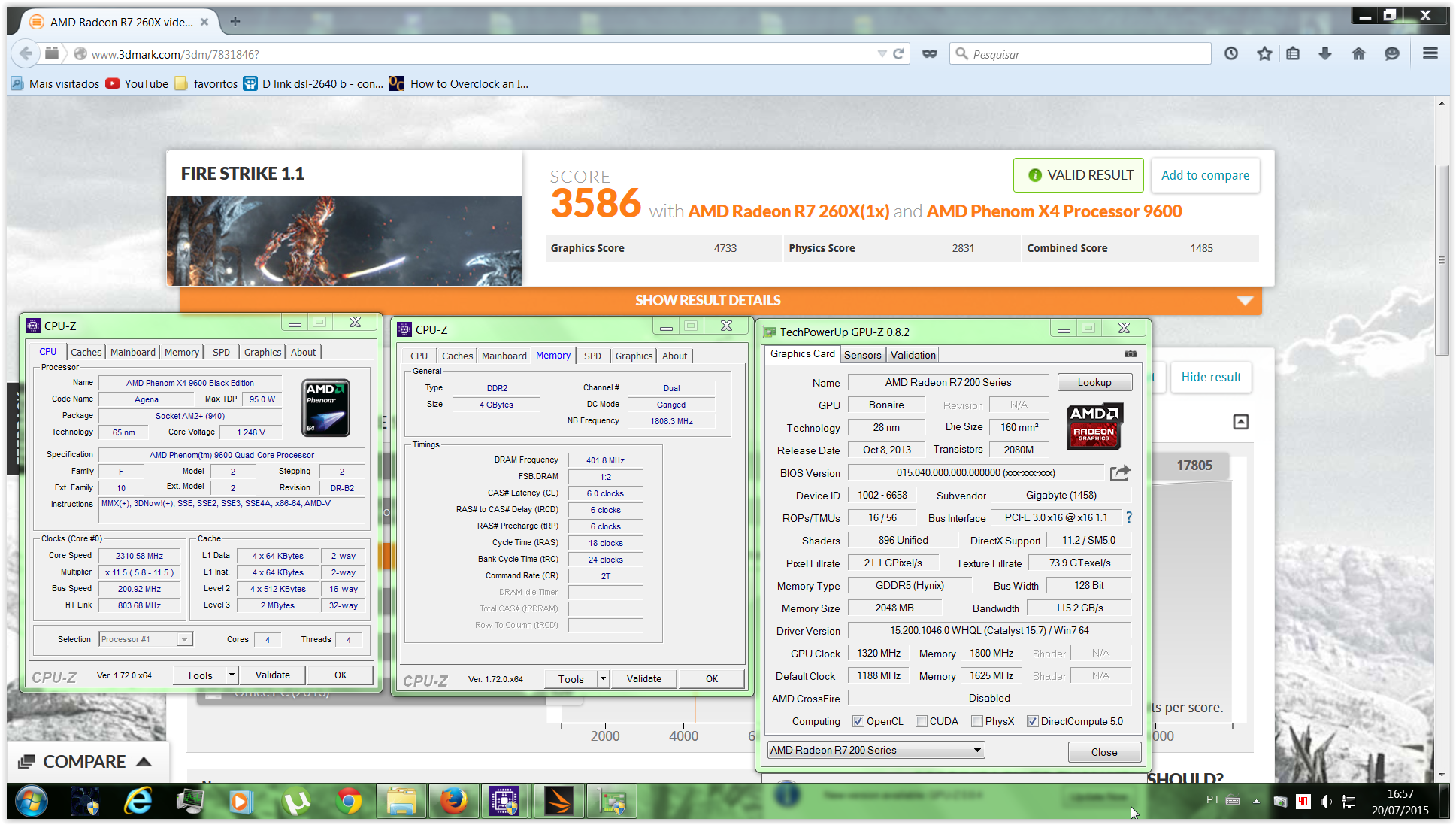Reload the 3dmark page
This screenshot has height=825, width=1456.
coord(898,54)
